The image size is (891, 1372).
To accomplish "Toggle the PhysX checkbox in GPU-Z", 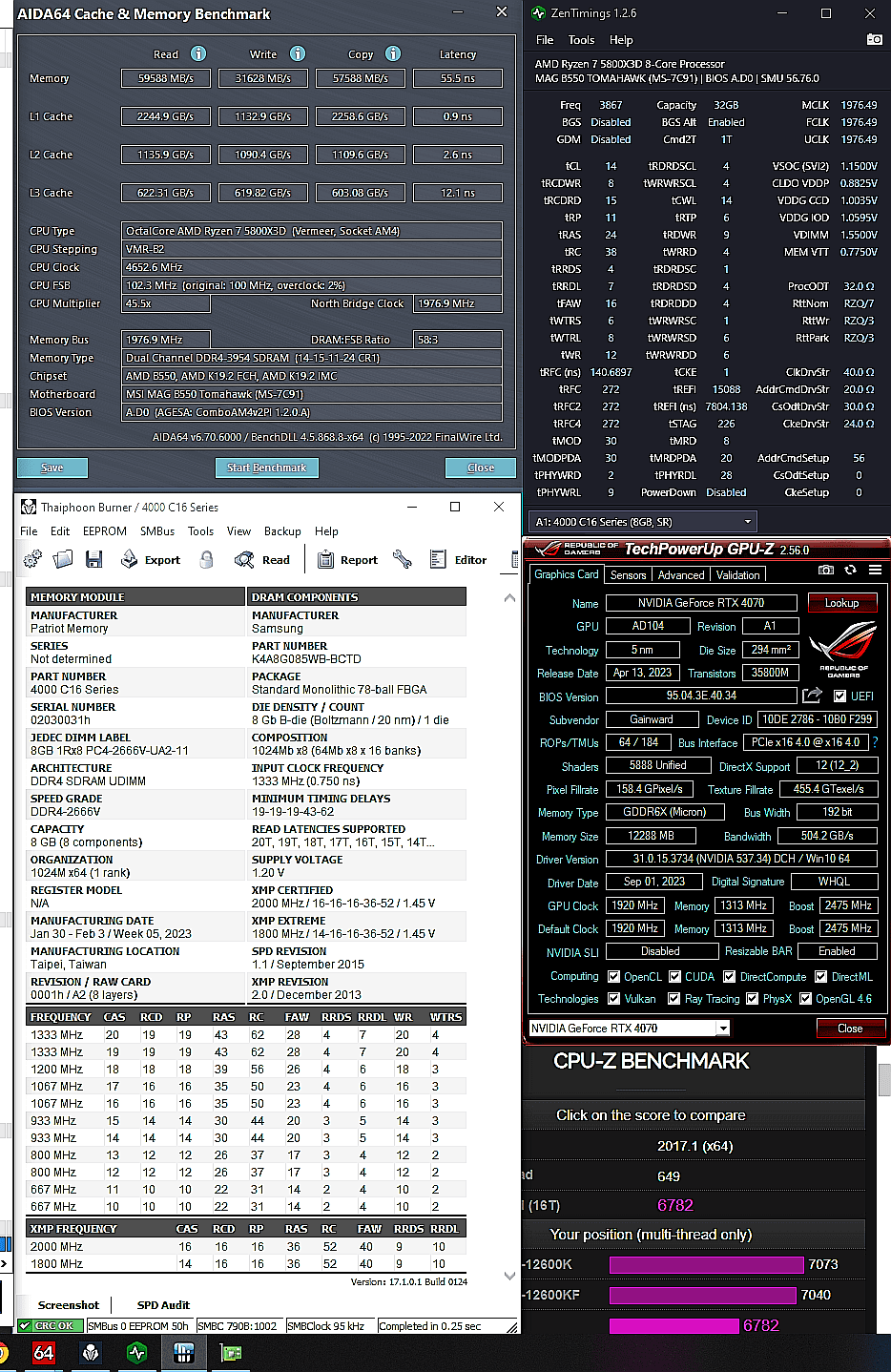I will (752, 998).
